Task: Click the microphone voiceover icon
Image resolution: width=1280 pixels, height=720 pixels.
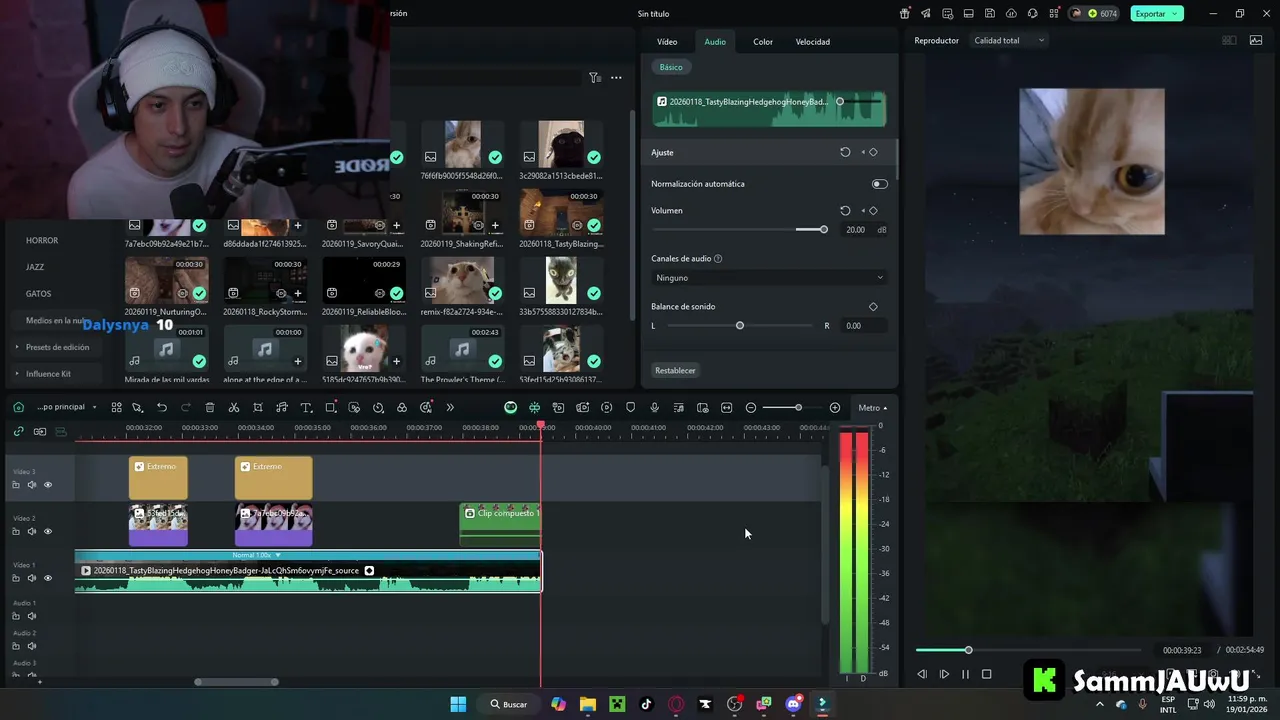Action: (x=654, y=407)
